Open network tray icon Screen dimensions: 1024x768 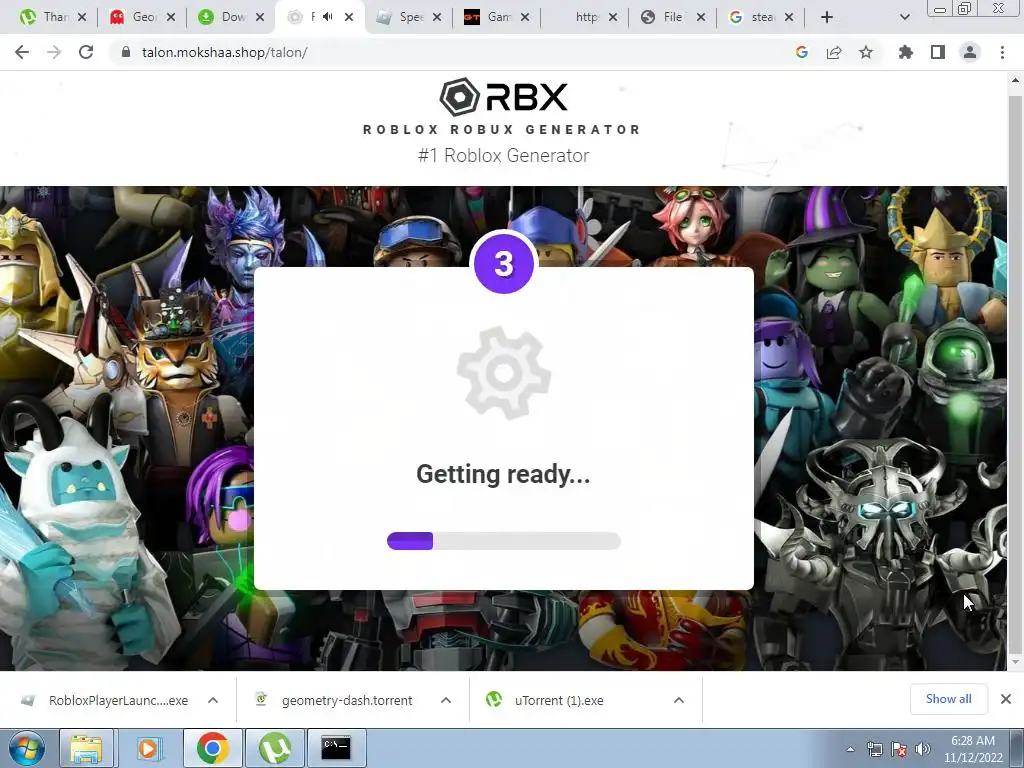click(874, 749)
